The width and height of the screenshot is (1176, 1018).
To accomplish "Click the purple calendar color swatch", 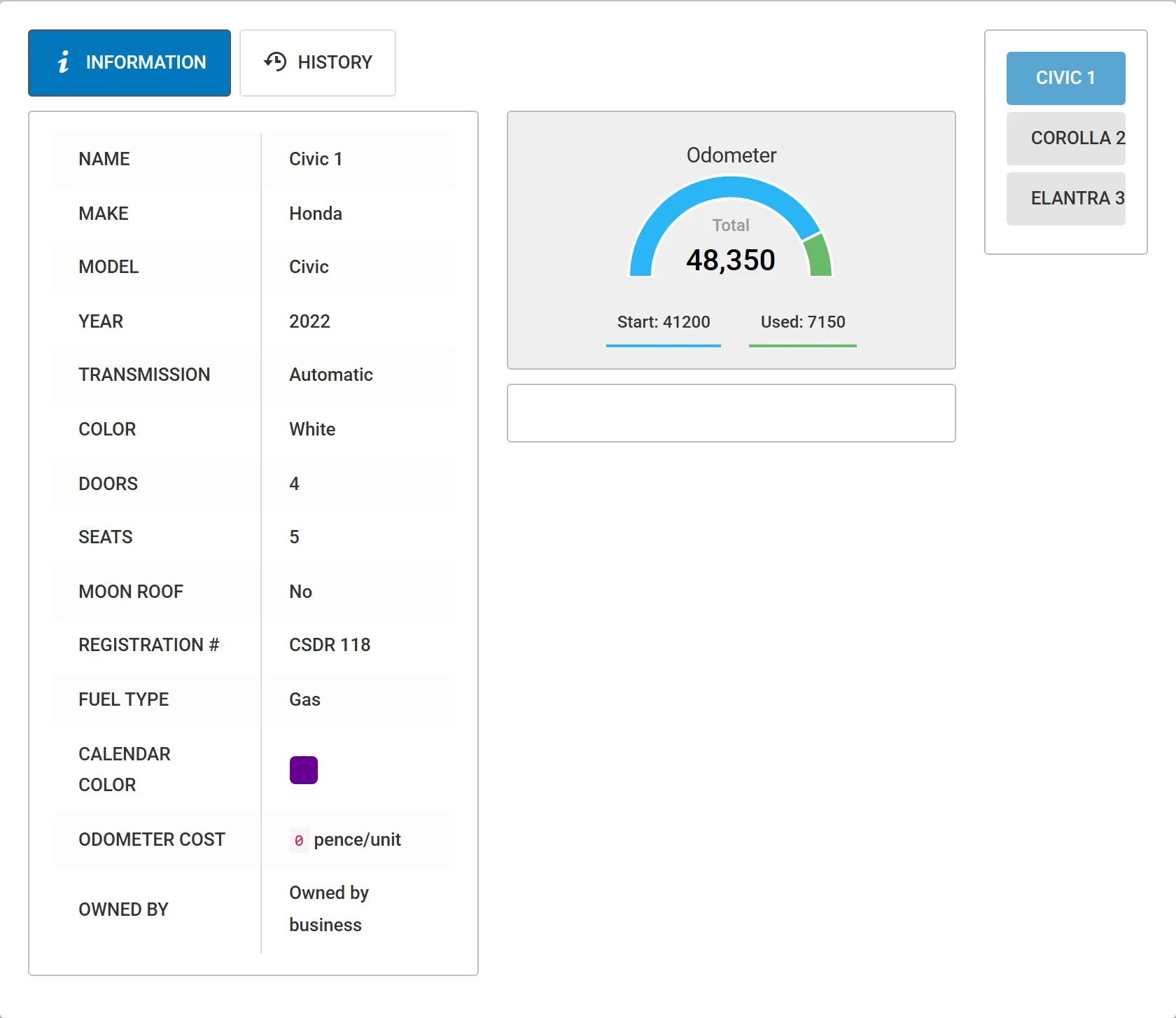I will click(304, 770).
